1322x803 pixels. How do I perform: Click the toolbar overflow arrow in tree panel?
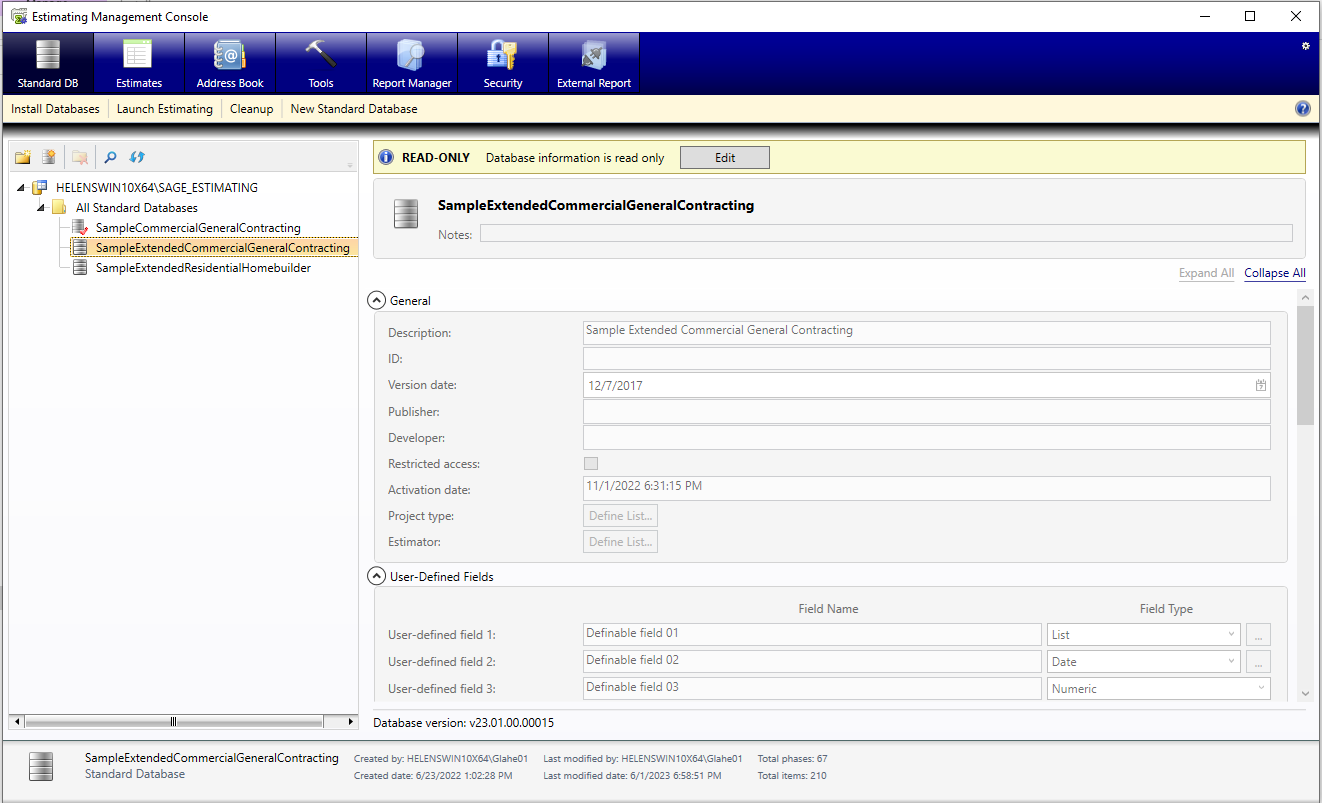pyautogui.click(x=350, y=165)
